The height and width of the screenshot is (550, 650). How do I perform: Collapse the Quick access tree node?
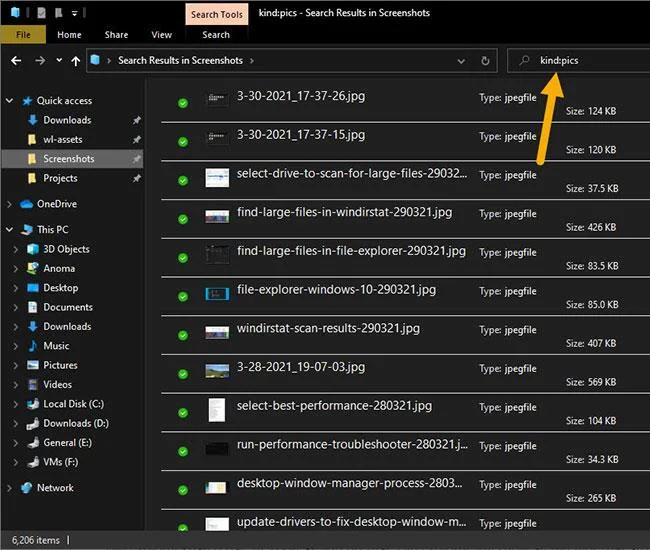click(10, 100)
